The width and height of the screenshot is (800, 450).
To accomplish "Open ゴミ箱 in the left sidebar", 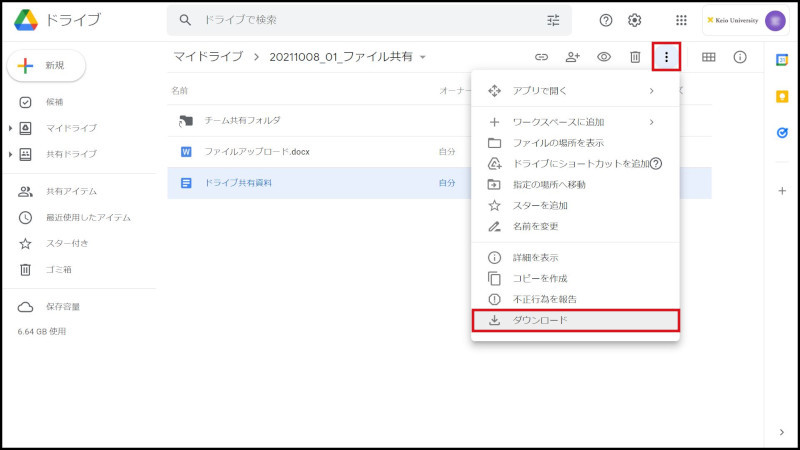I will point(59,269).
